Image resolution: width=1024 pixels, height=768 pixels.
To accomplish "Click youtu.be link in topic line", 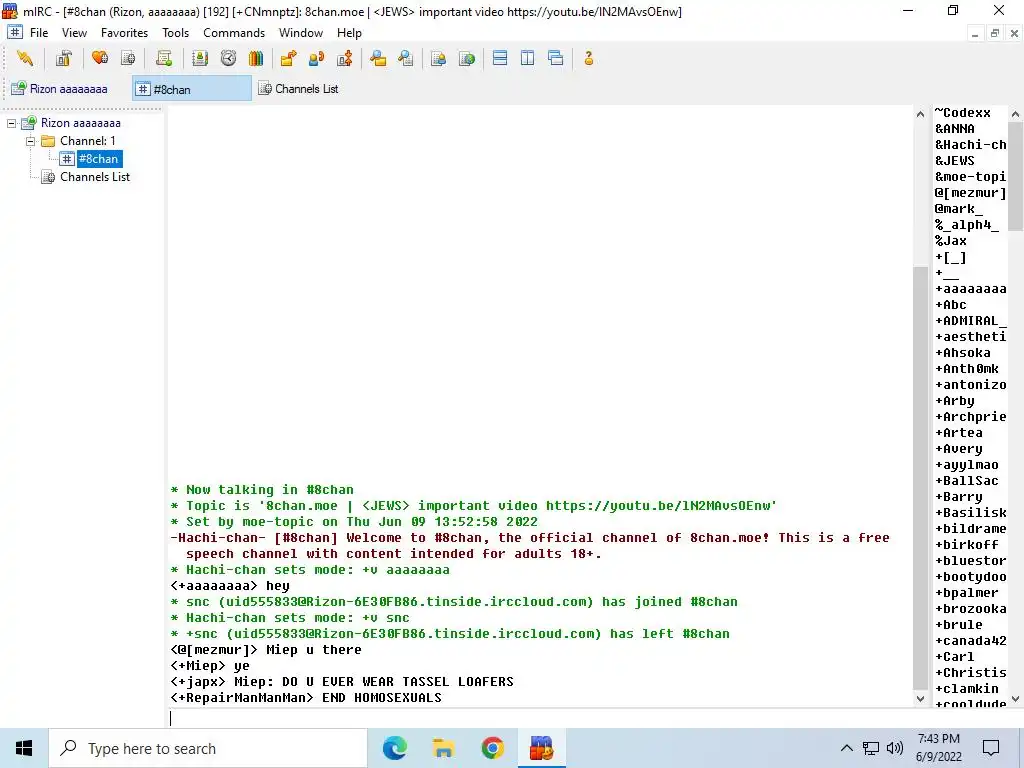I will 658,505.
